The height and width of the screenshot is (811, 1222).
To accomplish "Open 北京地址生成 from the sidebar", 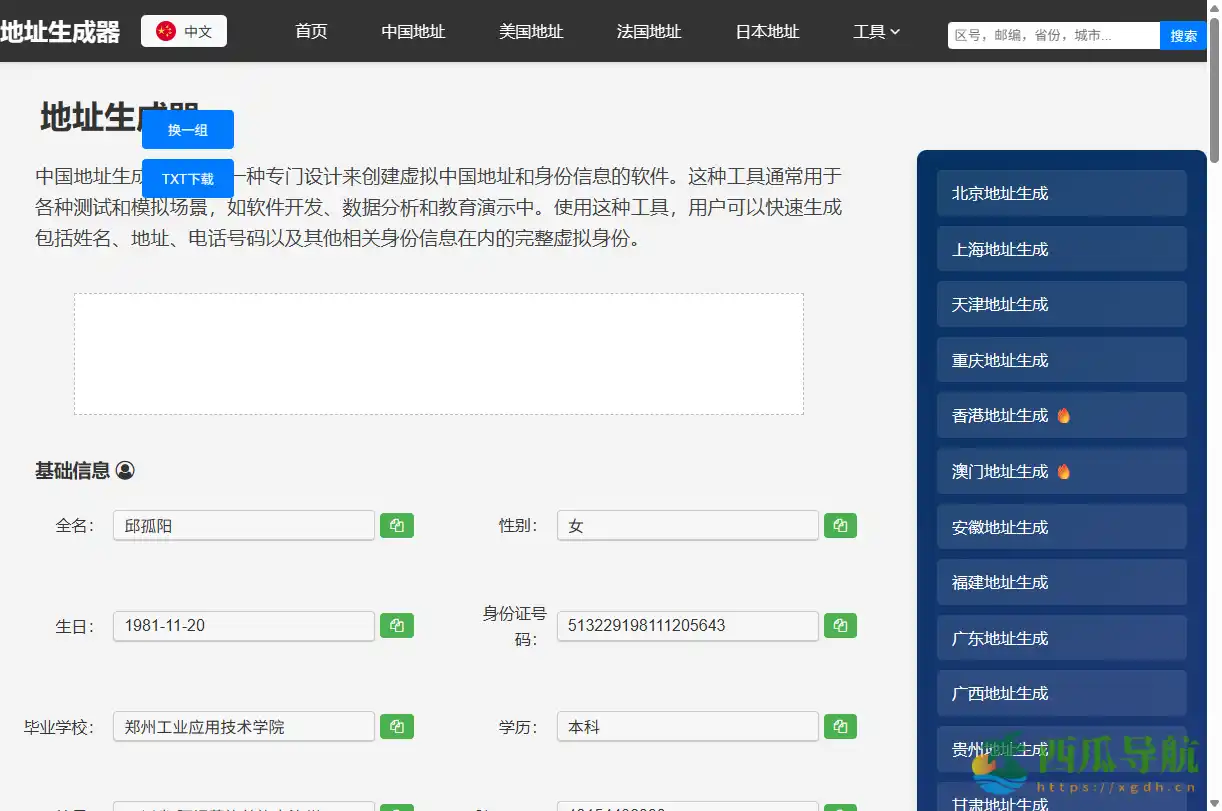I will (x=1061, y=193).
